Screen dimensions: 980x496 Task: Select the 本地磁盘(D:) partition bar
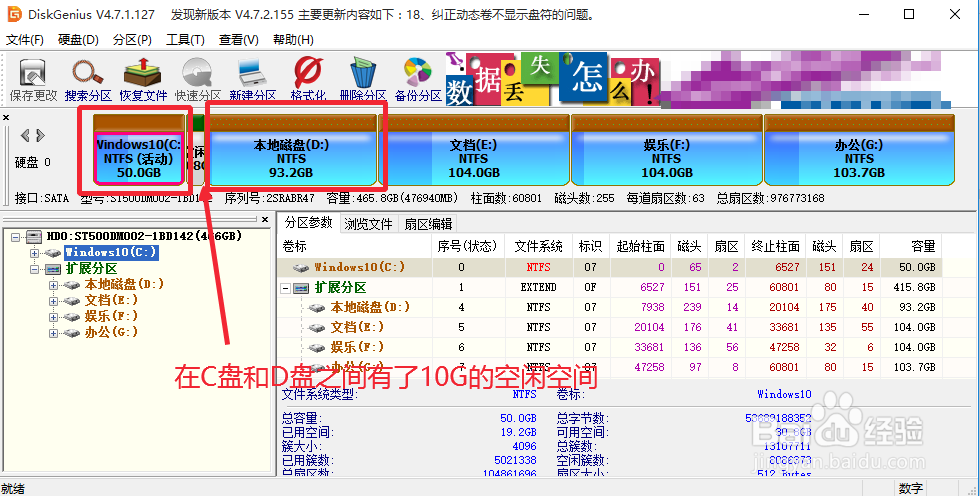click(291, 150)
